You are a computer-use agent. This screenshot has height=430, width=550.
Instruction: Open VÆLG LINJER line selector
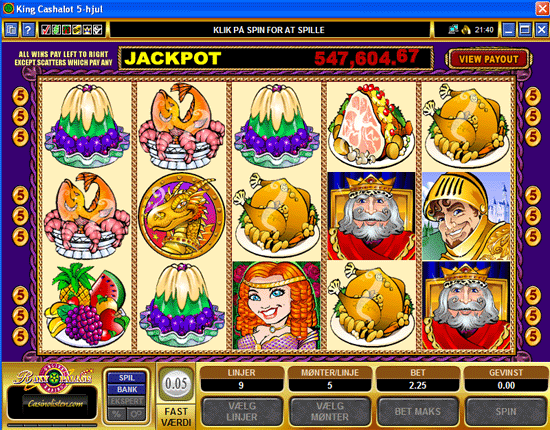pos(242,412)
